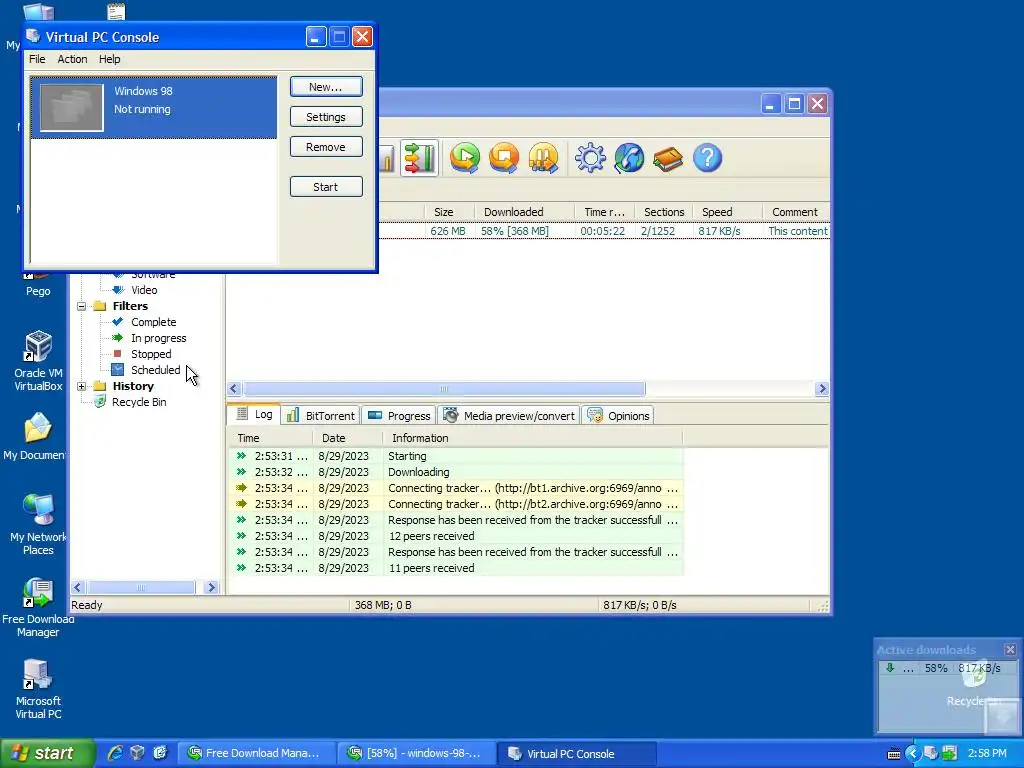This screenshot has height=768, width=1024.
Task: Click the VirtualBox cube quick launch icon
Action: [x=137, y=753]
